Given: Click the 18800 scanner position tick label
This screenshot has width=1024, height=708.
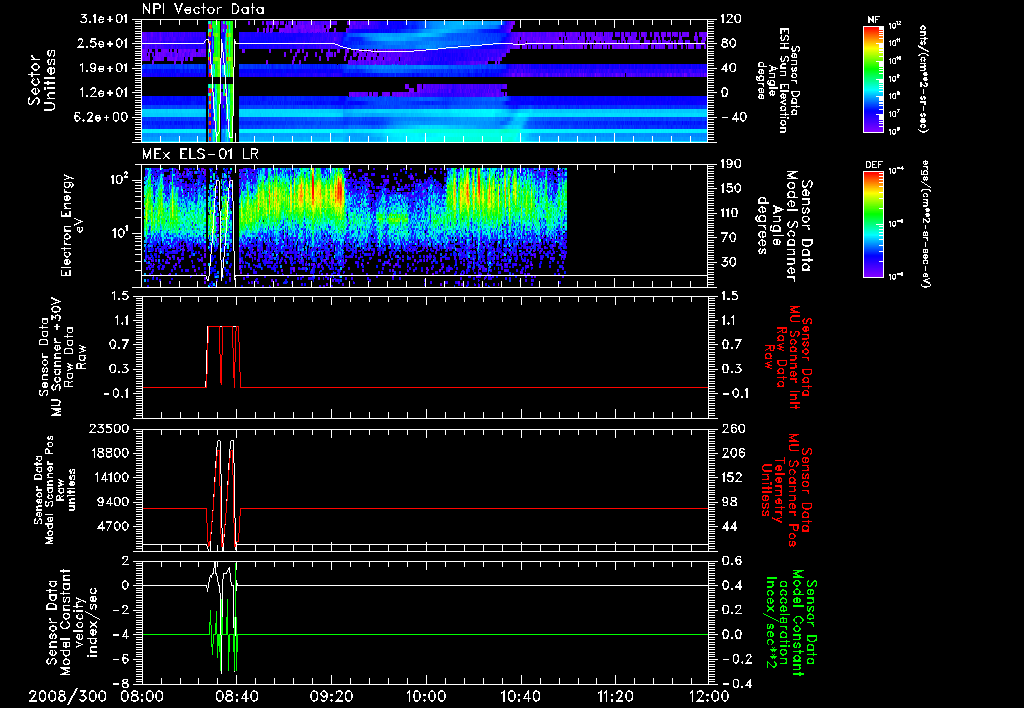Looking at the screenshot, I should [x=110, y=453].
